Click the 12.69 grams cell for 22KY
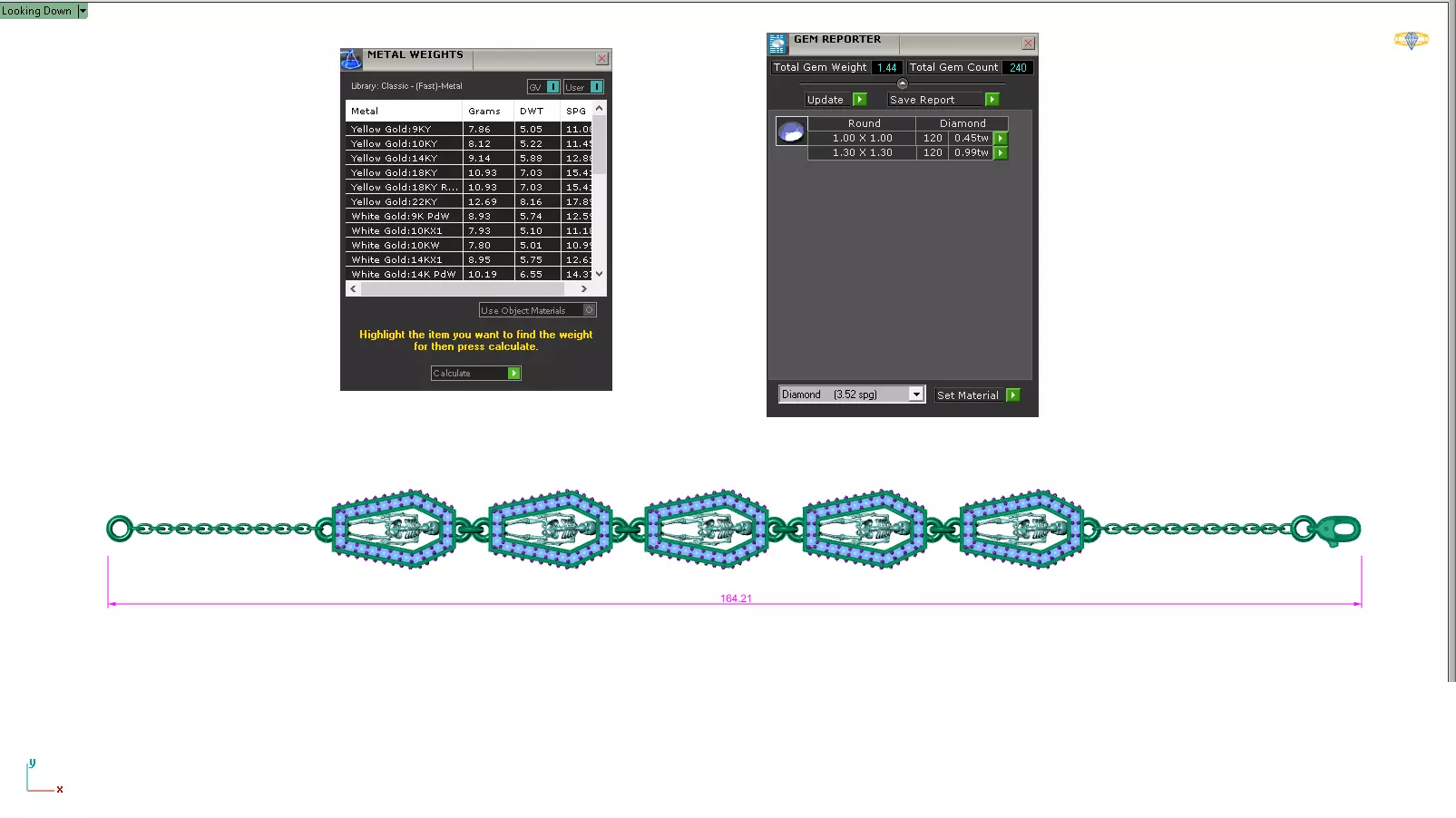1456x818 pixels. click(488, 202)
